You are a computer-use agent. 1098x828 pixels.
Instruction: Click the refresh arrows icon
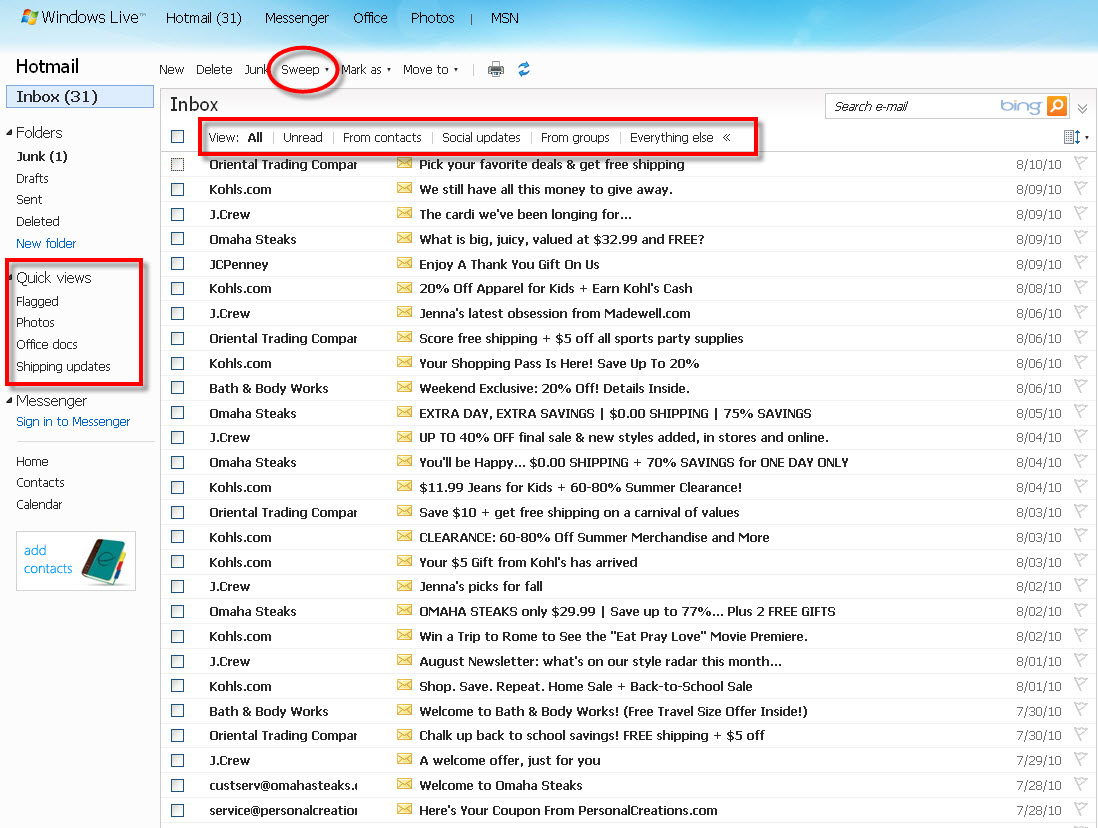pos(523,69)
